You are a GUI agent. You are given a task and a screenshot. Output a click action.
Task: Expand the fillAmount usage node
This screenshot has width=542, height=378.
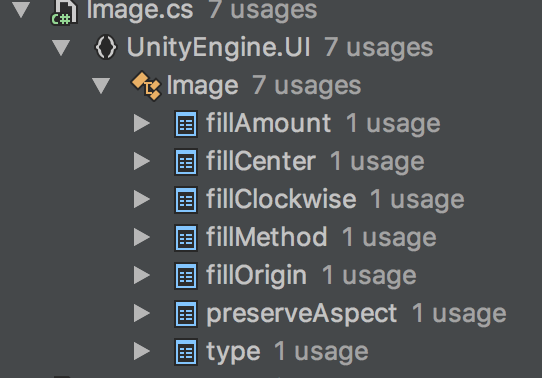pyautogui.click(x=142, y=123)
